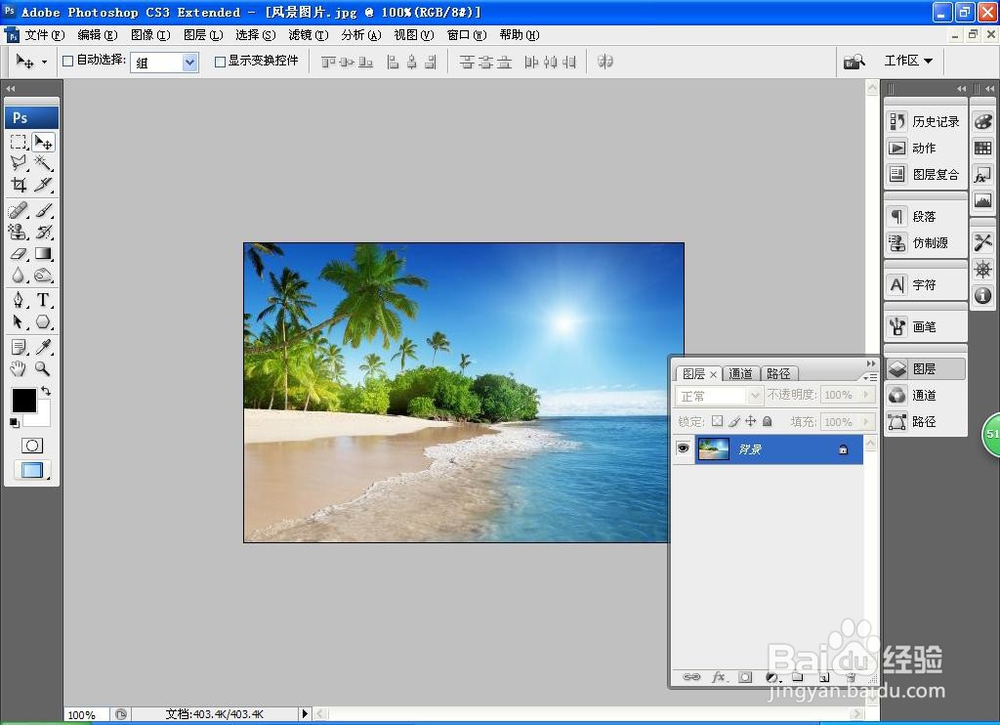Enable the 显示变换控件 checkbox
1000x725 pixels.
(220, 61)
